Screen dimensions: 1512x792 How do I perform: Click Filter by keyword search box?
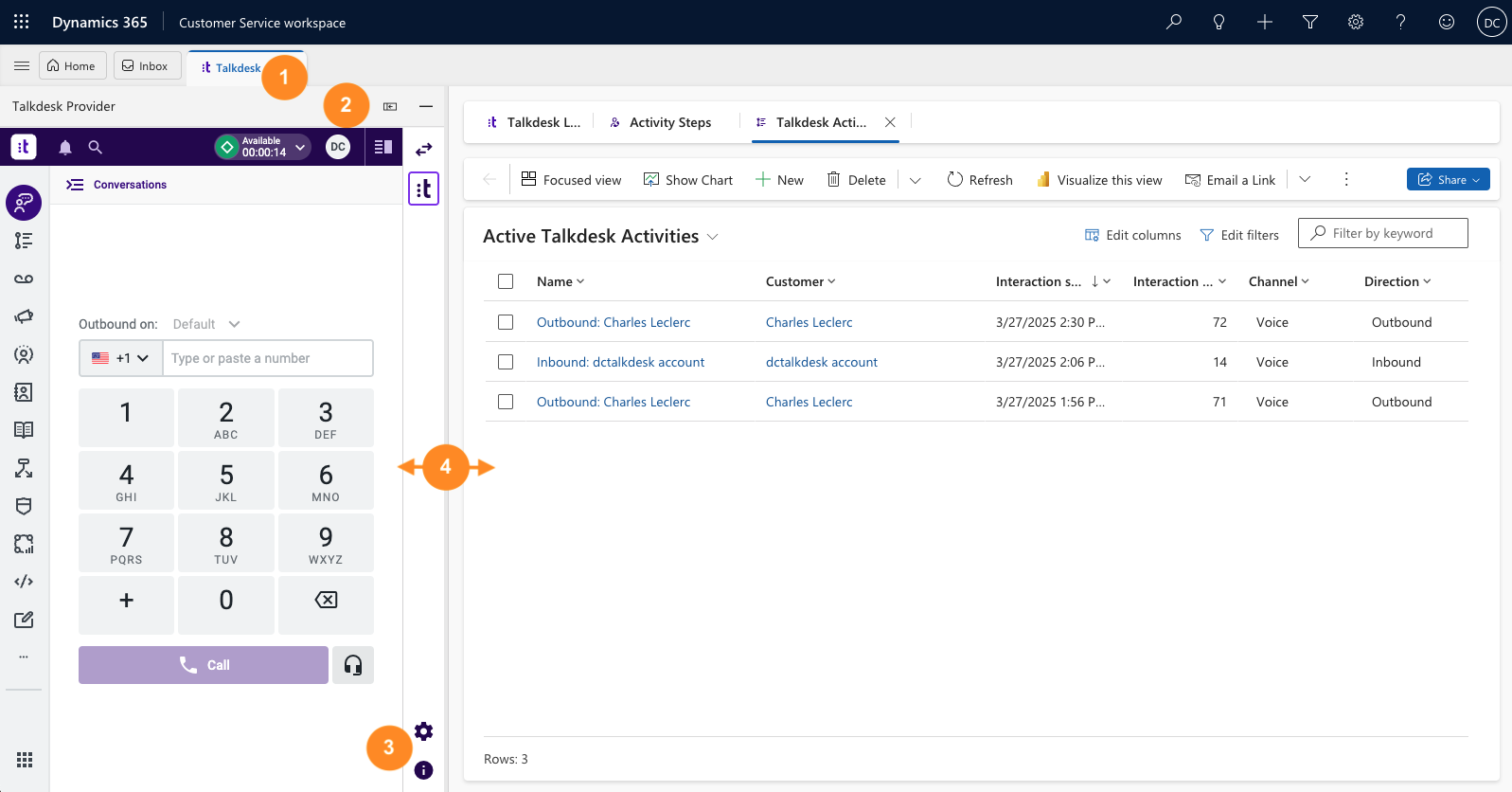(x=1382, y=233)
